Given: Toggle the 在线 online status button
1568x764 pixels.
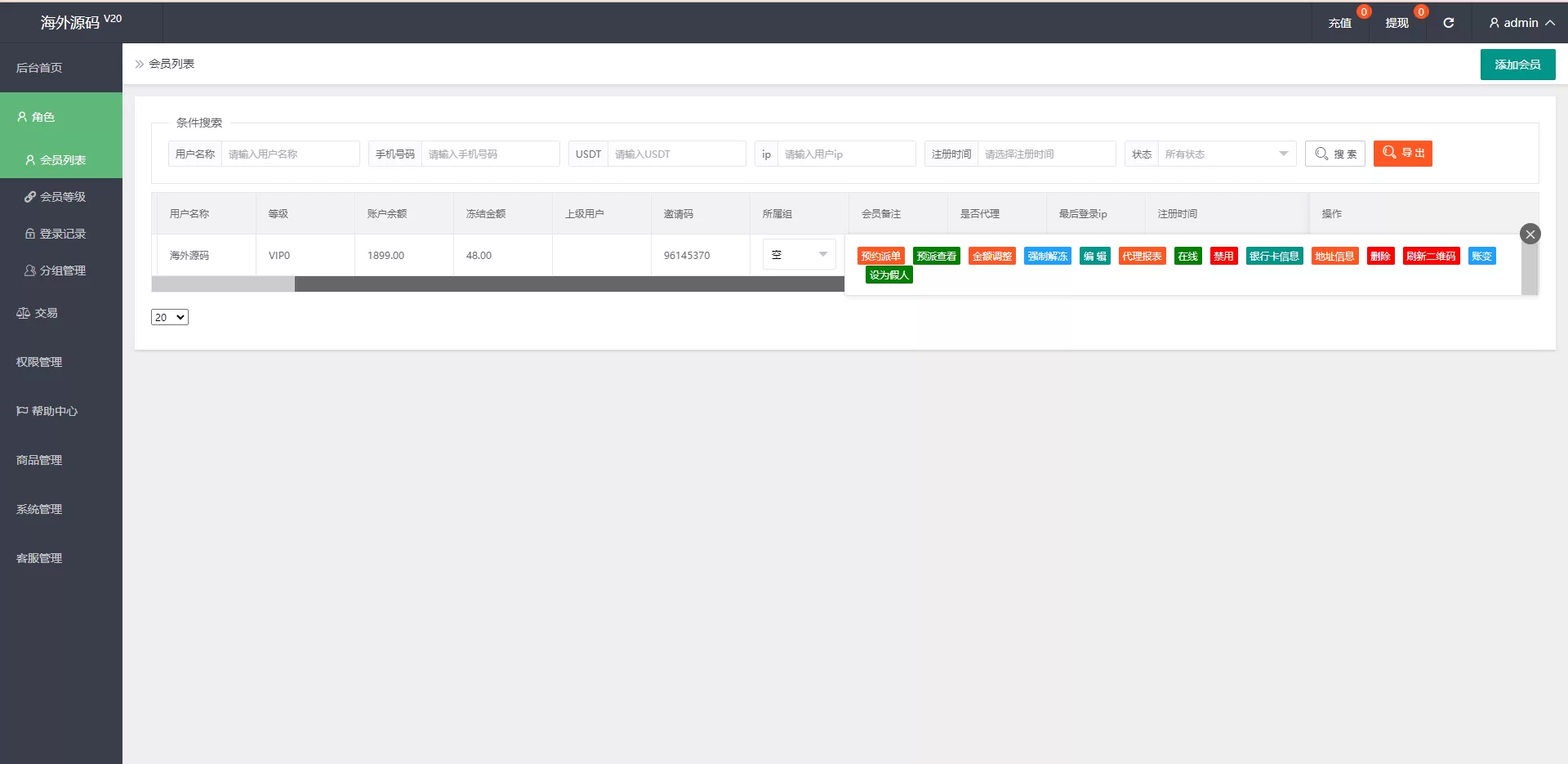Looking at the screenshot, I should tap(1187, 257).
